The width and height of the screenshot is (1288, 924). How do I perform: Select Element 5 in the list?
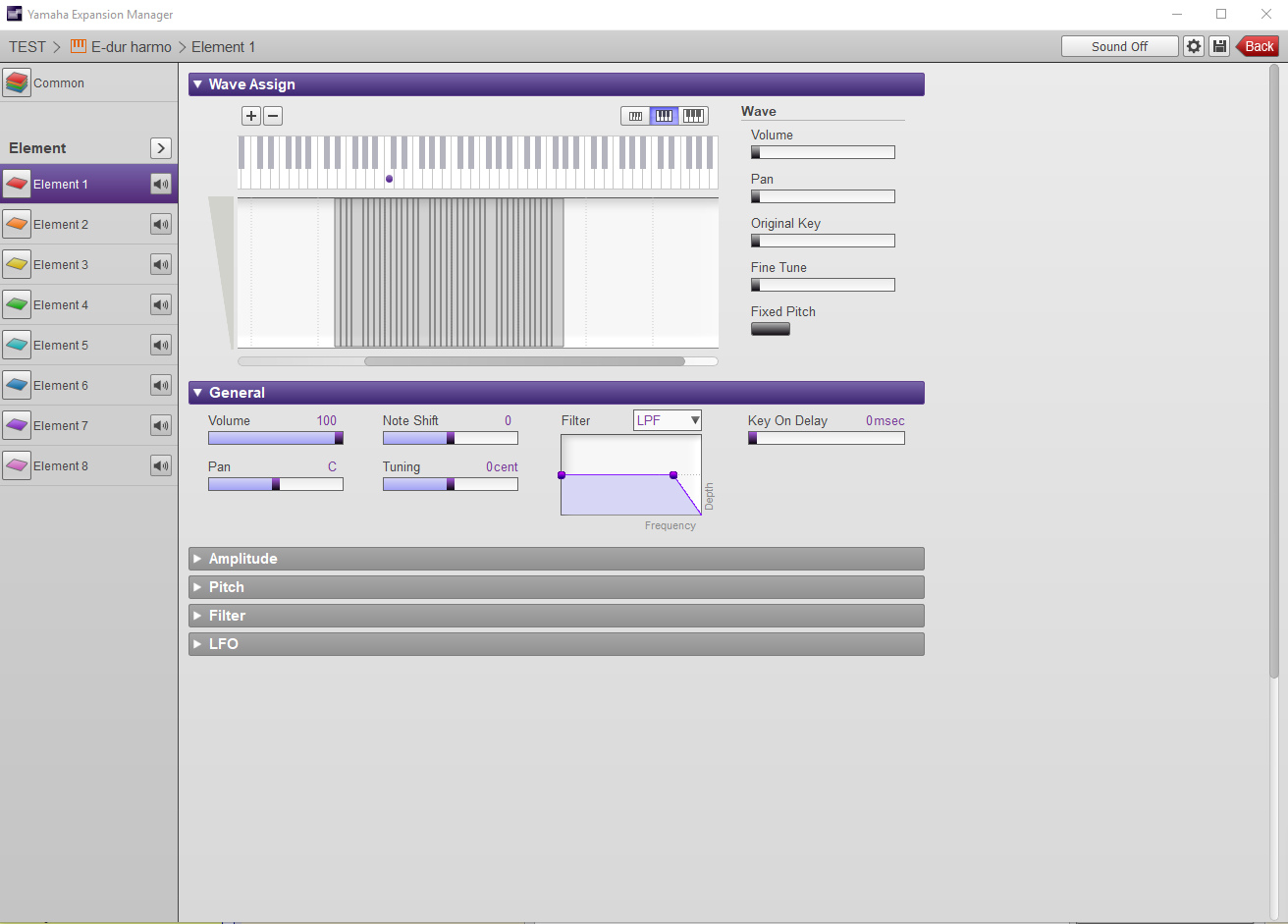pyautogui.click(x=88, y=345)
